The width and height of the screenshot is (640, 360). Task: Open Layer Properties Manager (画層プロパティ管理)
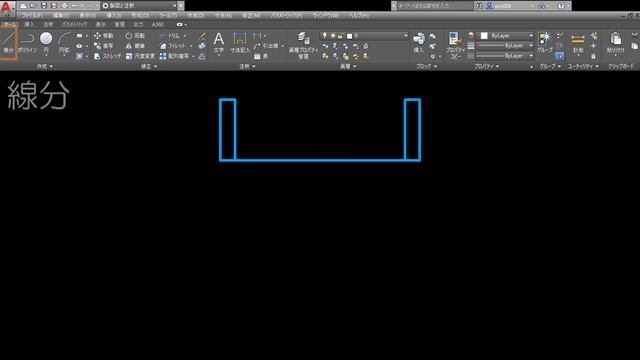(303, 46)
